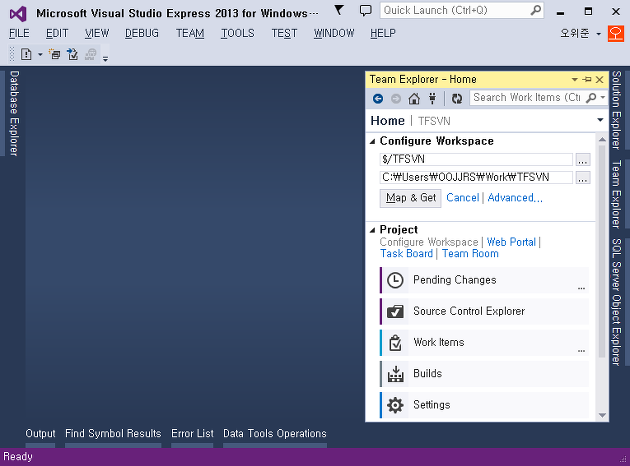
Task: Open Work Items tile
Action: click(x=484, y=343)
